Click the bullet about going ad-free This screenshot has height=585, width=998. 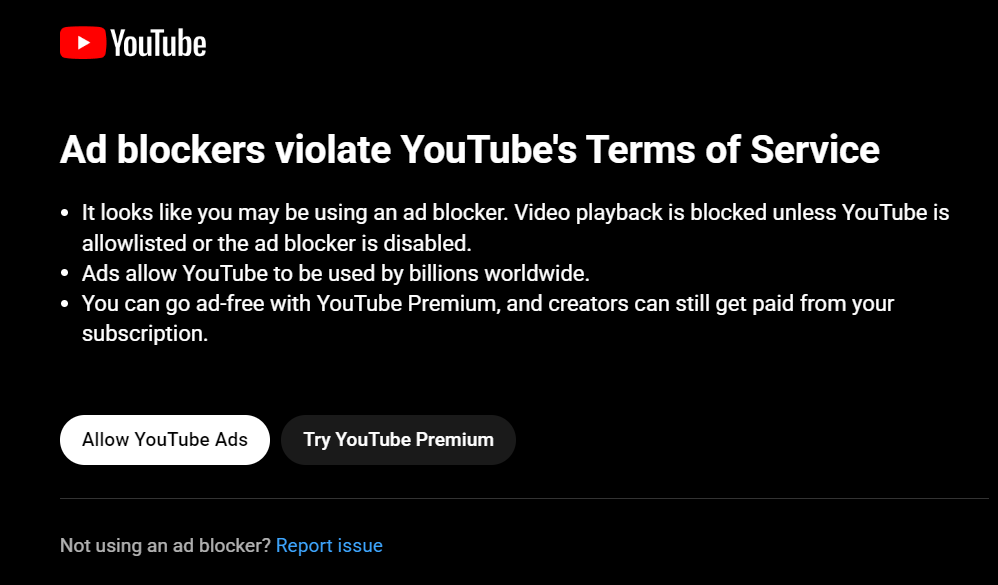[x=488, y=318]
